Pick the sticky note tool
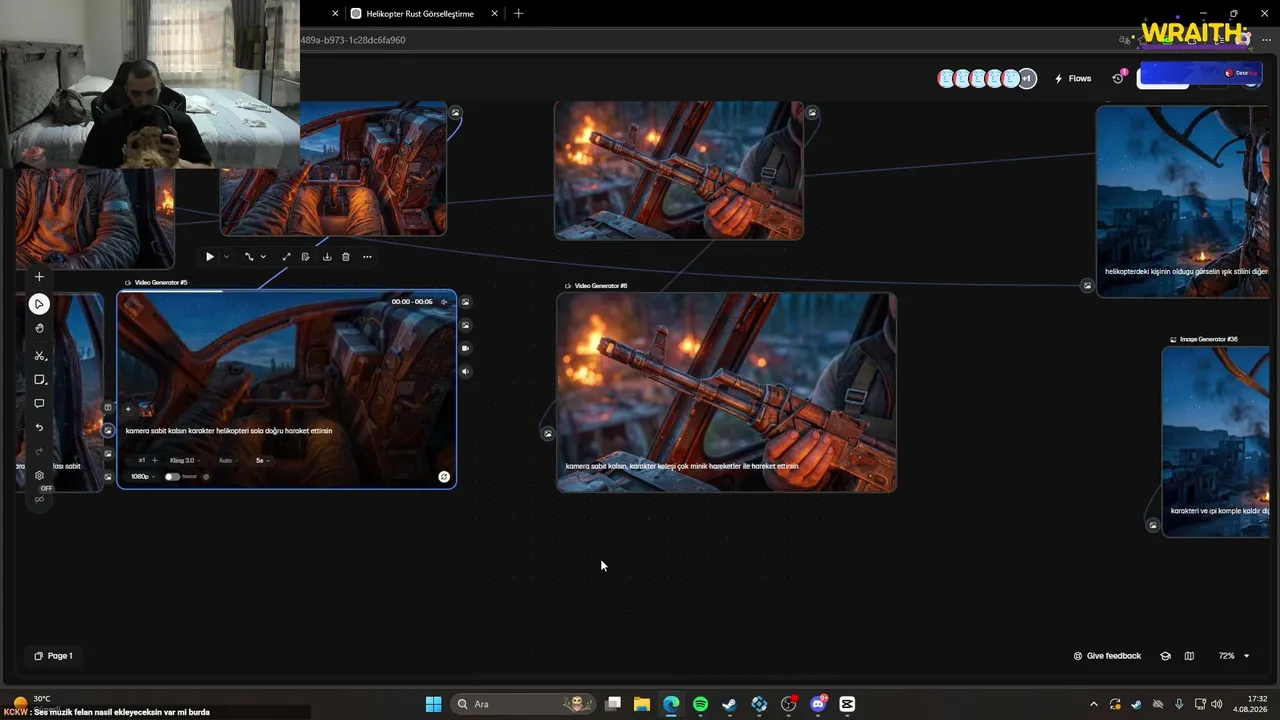1280x720 pixels. (x=39, y=380)
